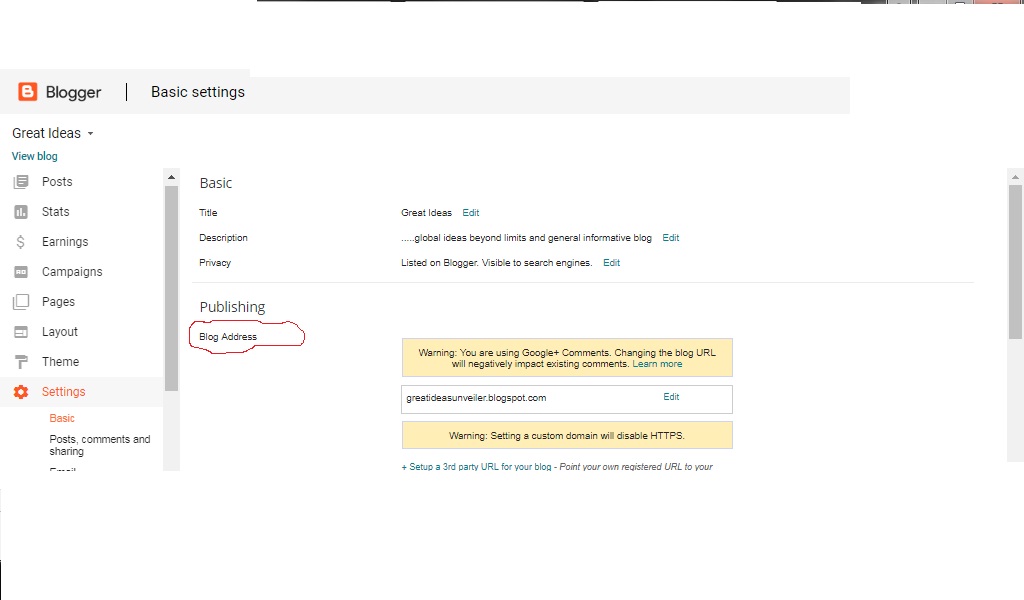Click the Blogger logo icon
Screen dimensions: 1024x600
point(27,92)
